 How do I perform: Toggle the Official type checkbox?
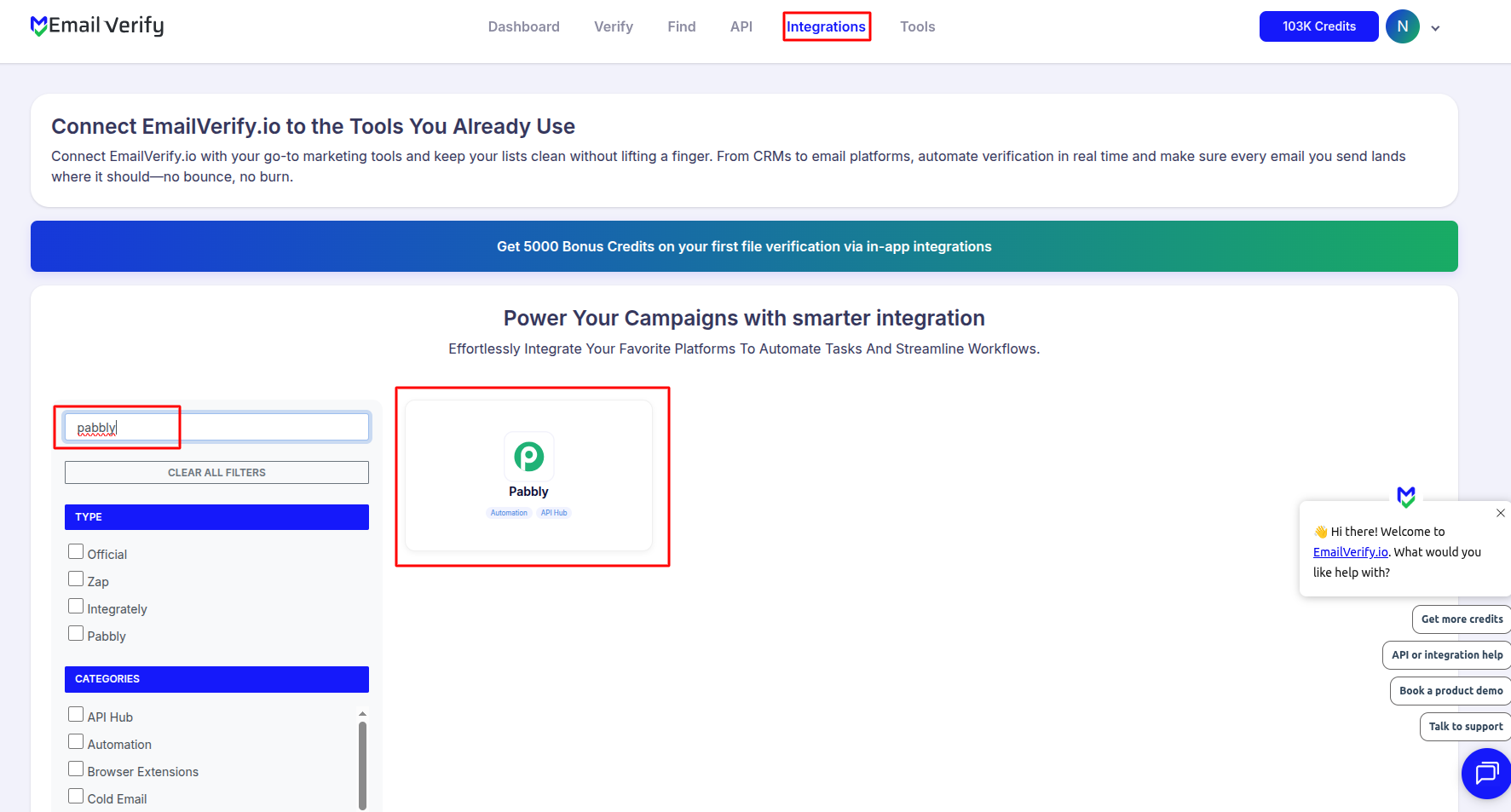coord(76,552)
